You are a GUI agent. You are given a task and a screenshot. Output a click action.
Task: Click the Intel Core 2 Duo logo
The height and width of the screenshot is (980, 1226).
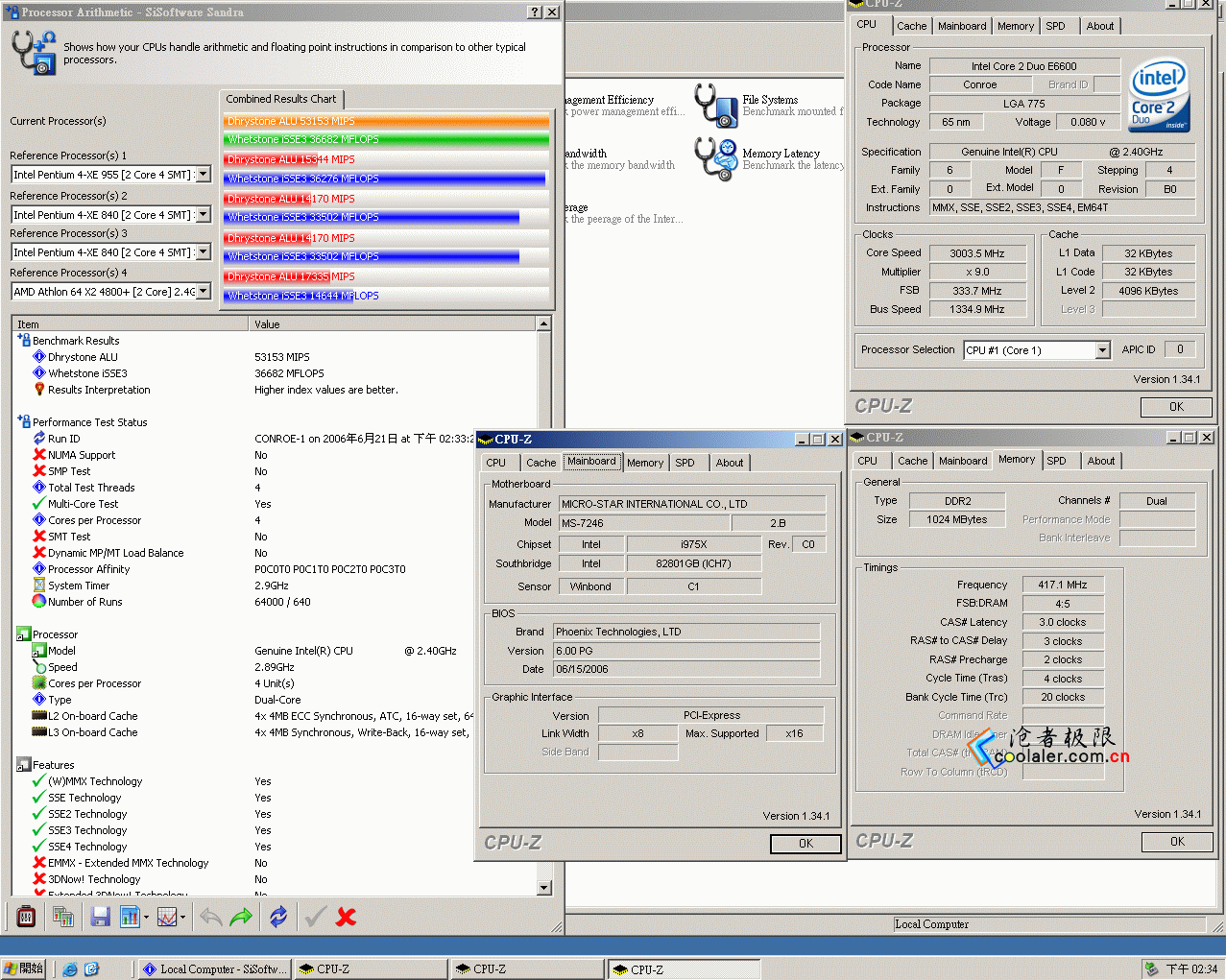(x=1160, y=95)
